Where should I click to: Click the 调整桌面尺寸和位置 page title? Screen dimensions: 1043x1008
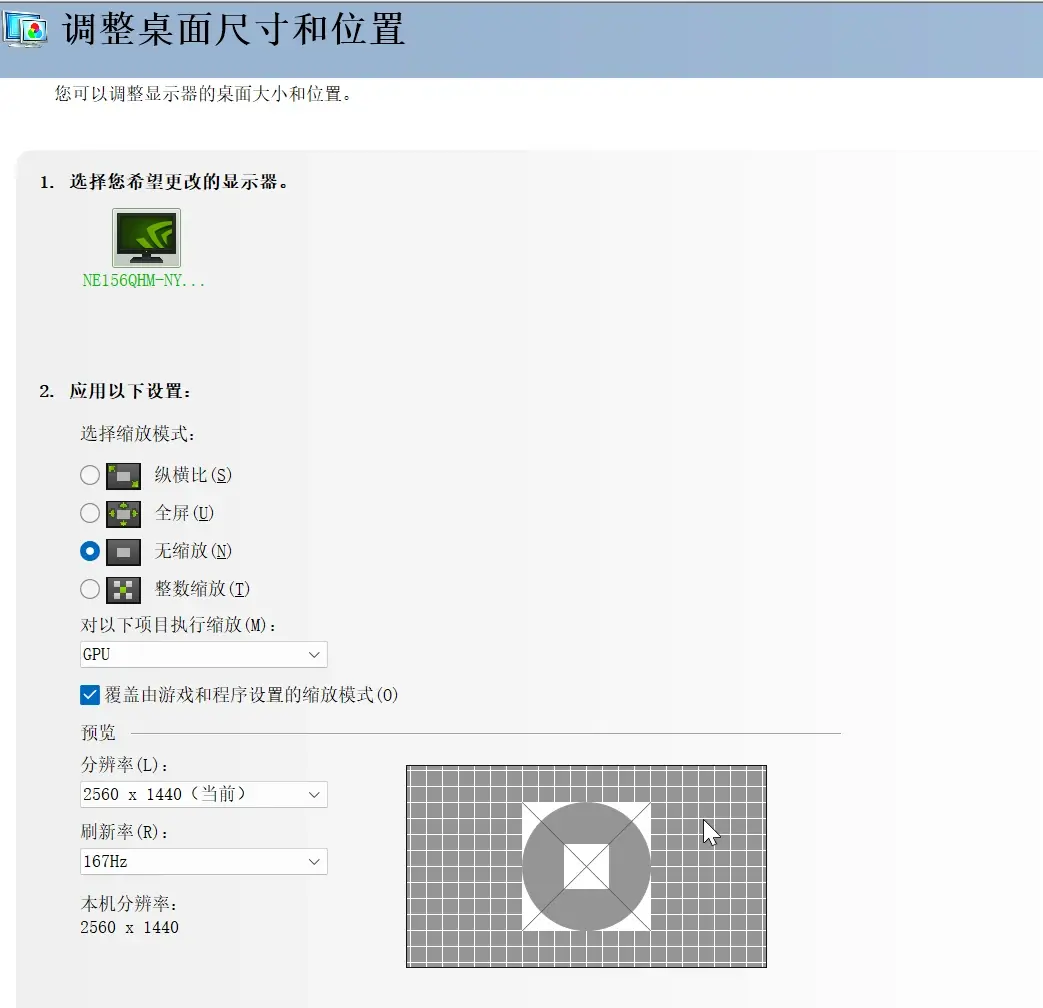coord(233,30)
